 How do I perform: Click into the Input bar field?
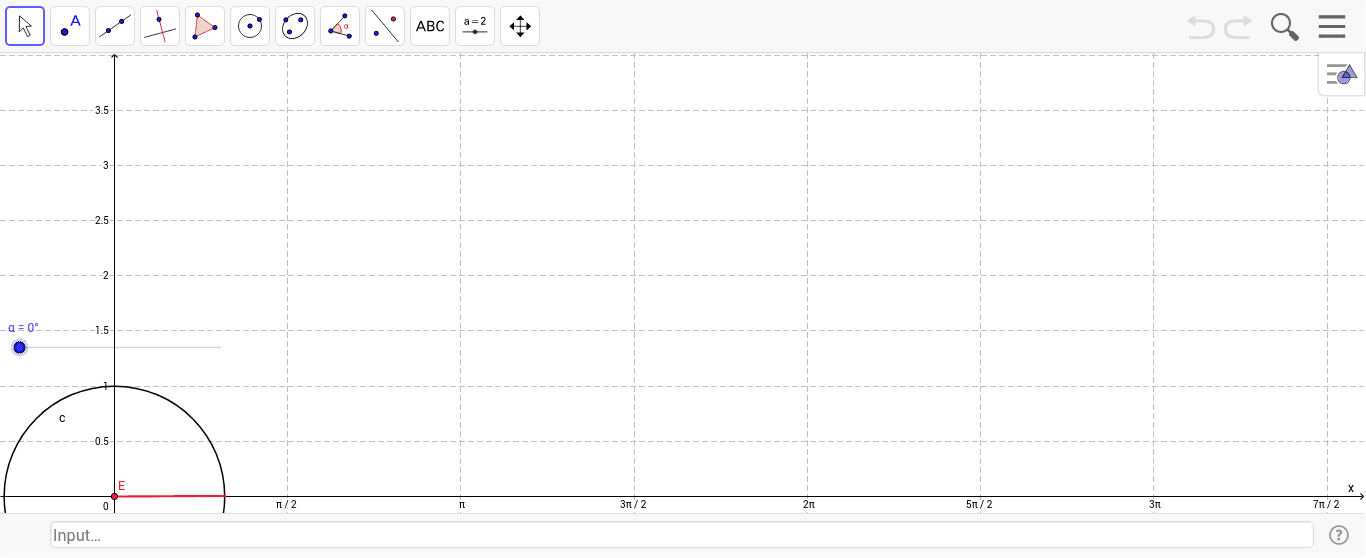(x=681, y=535)
